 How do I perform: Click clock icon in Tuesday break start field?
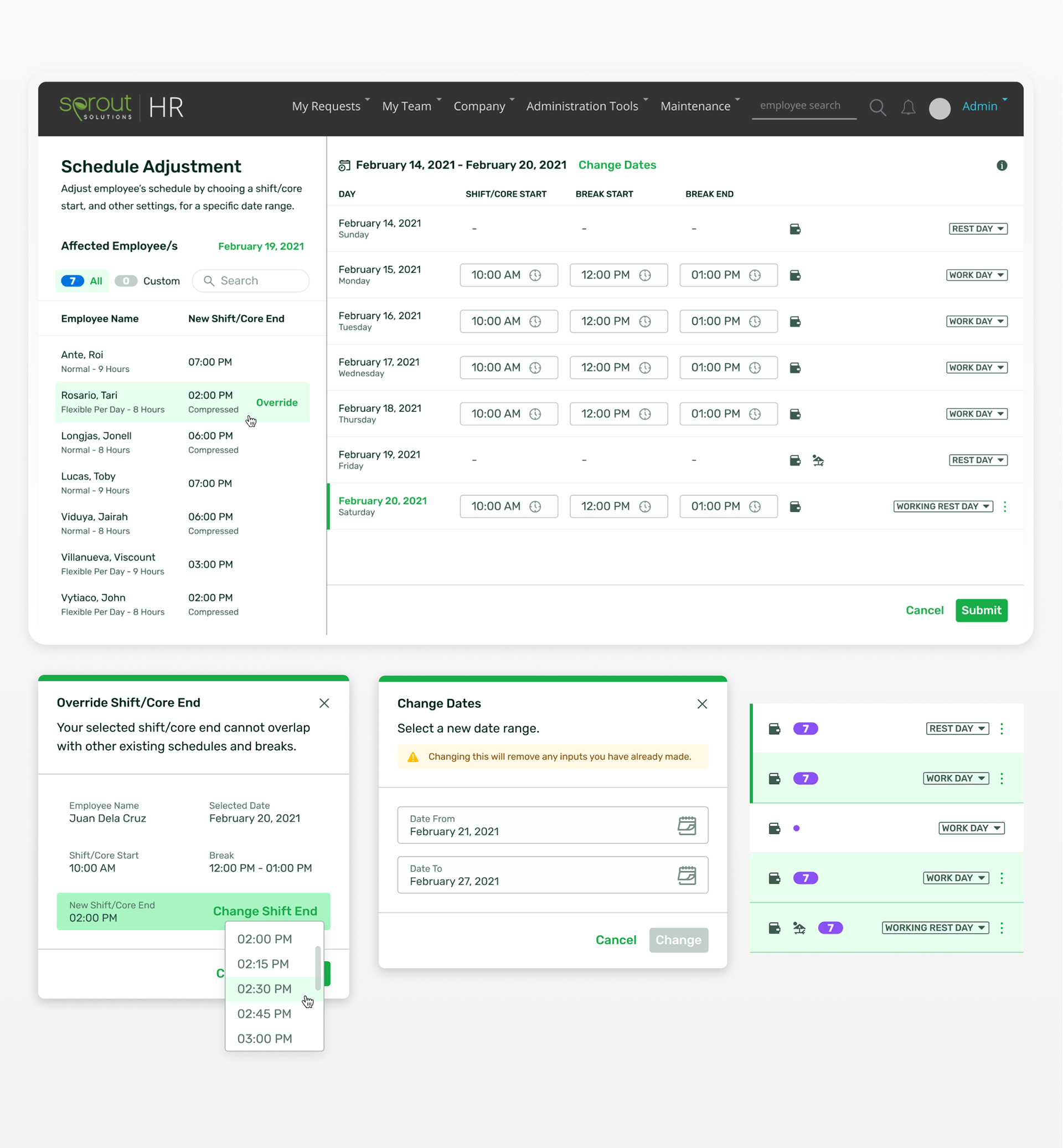point(645,321)
